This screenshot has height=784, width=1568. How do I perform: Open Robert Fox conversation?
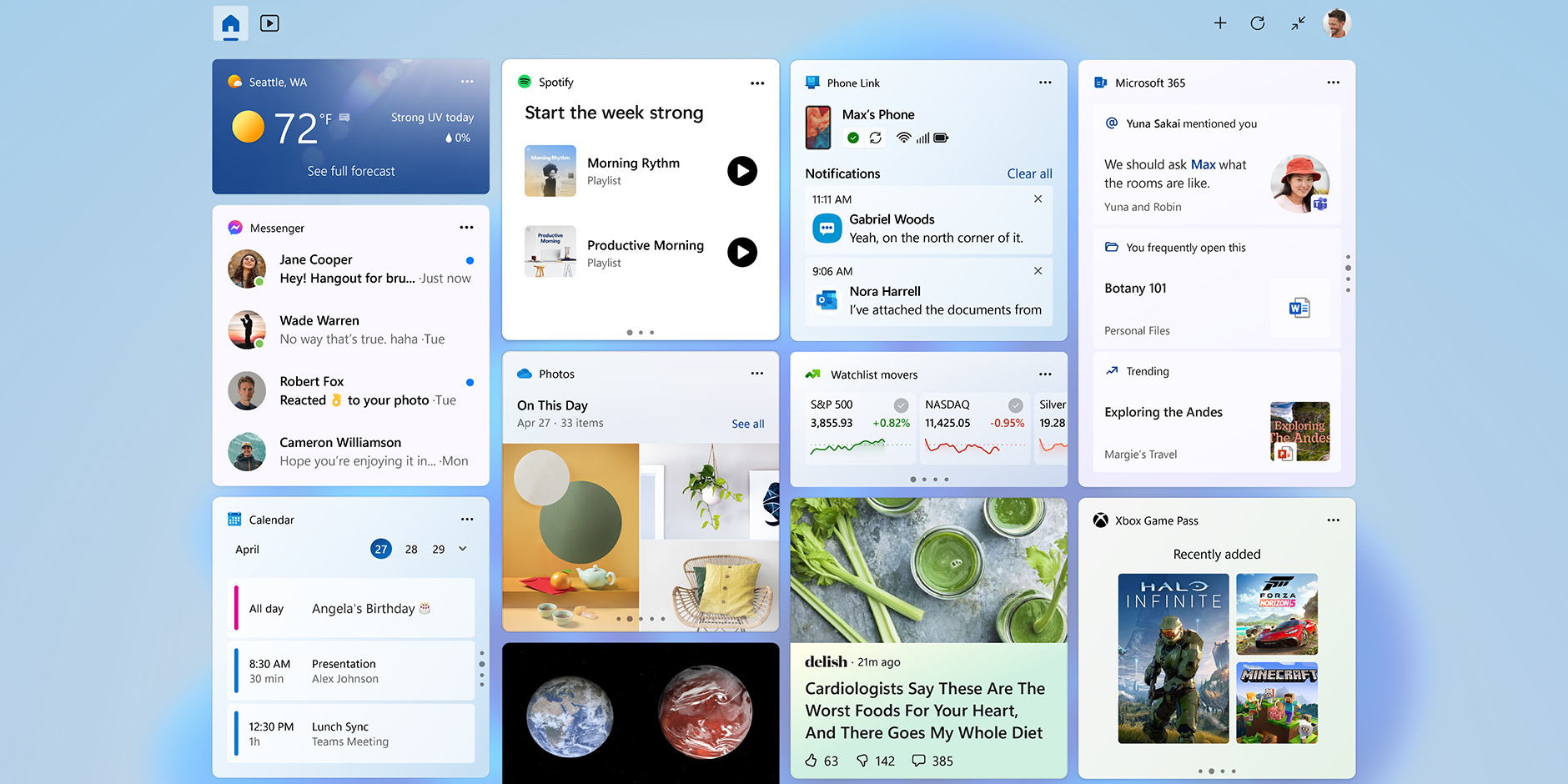pyautogui.click(x=351, y=390)
